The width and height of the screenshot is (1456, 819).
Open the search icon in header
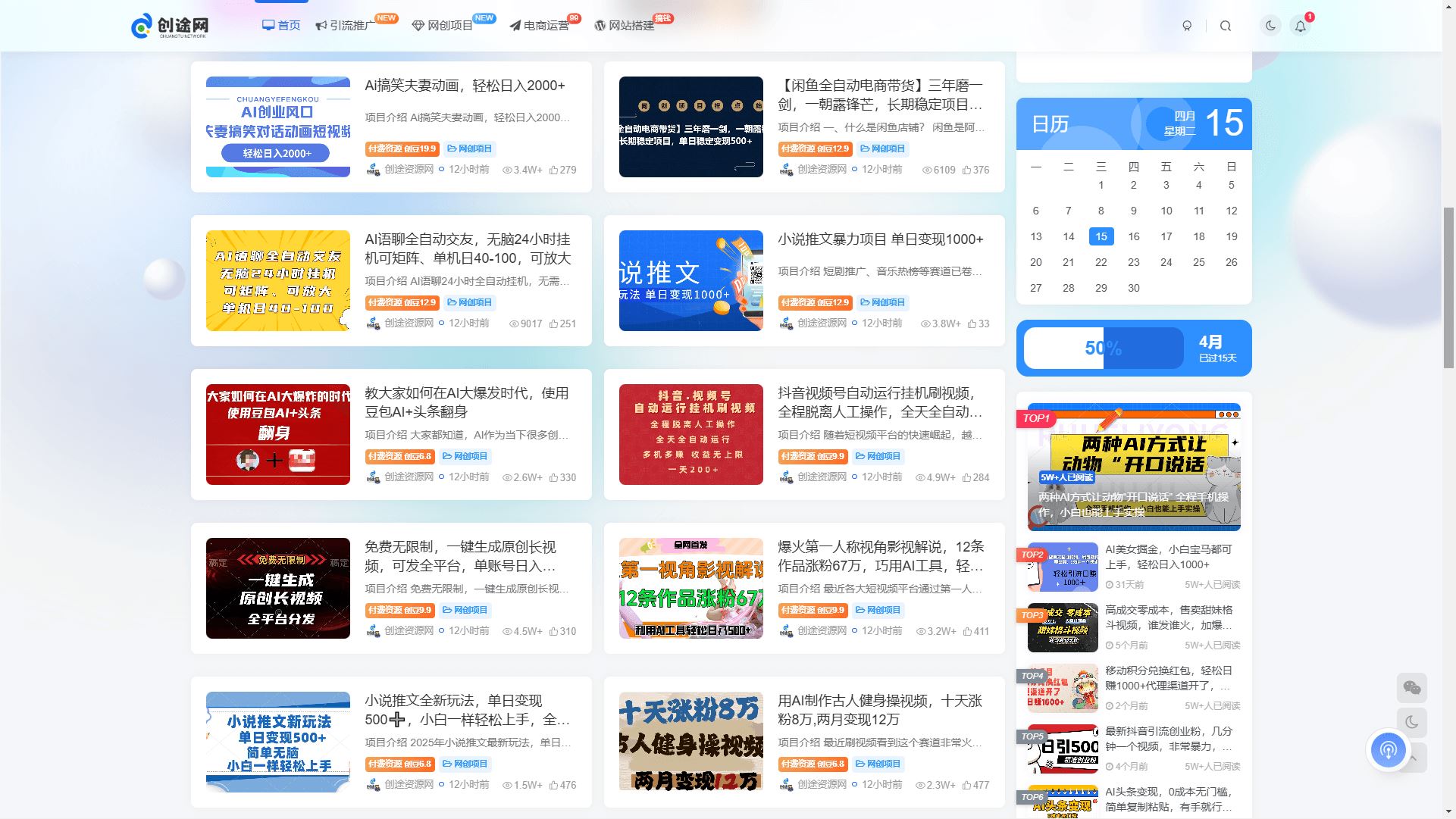[1226, 26]
